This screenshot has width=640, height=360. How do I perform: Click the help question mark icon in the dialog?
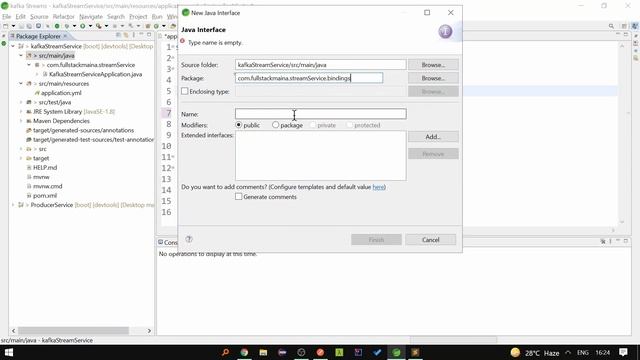coord(189,239)
